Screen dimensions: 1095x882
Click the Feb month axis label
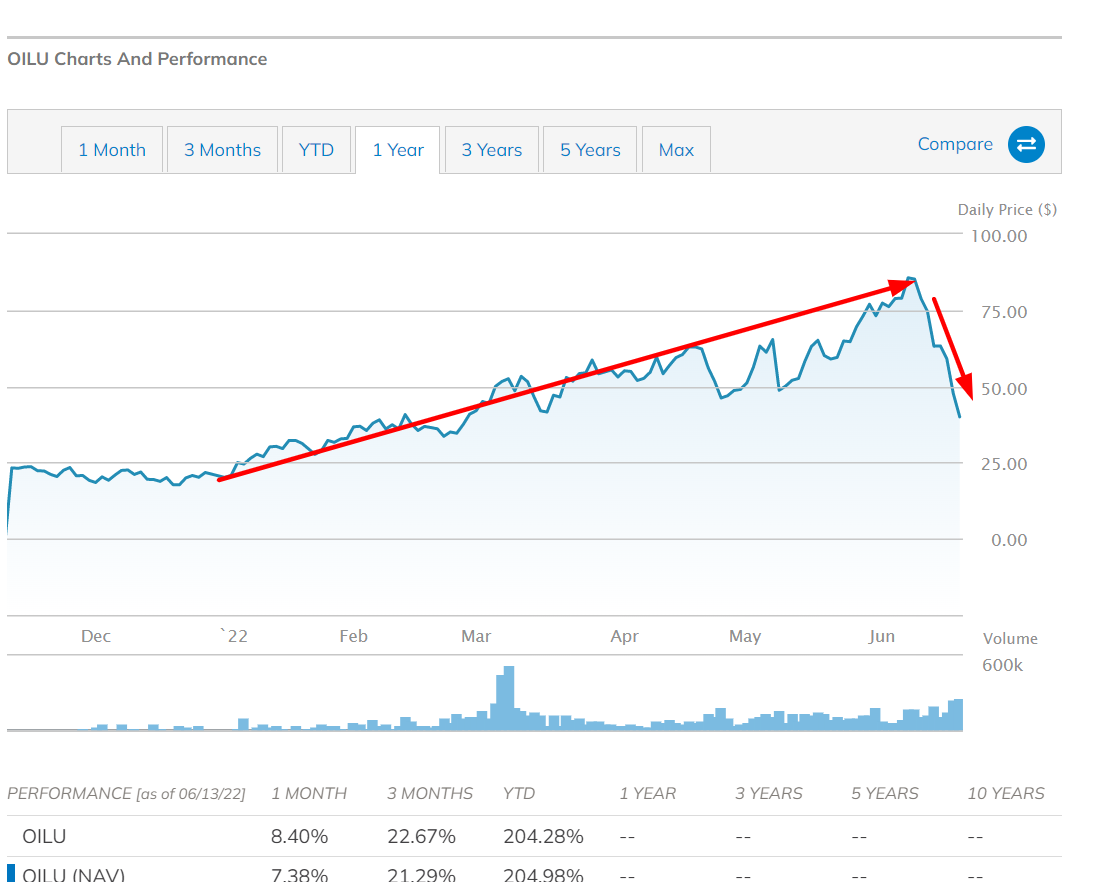pyautogui.click(x=353, y=636)
